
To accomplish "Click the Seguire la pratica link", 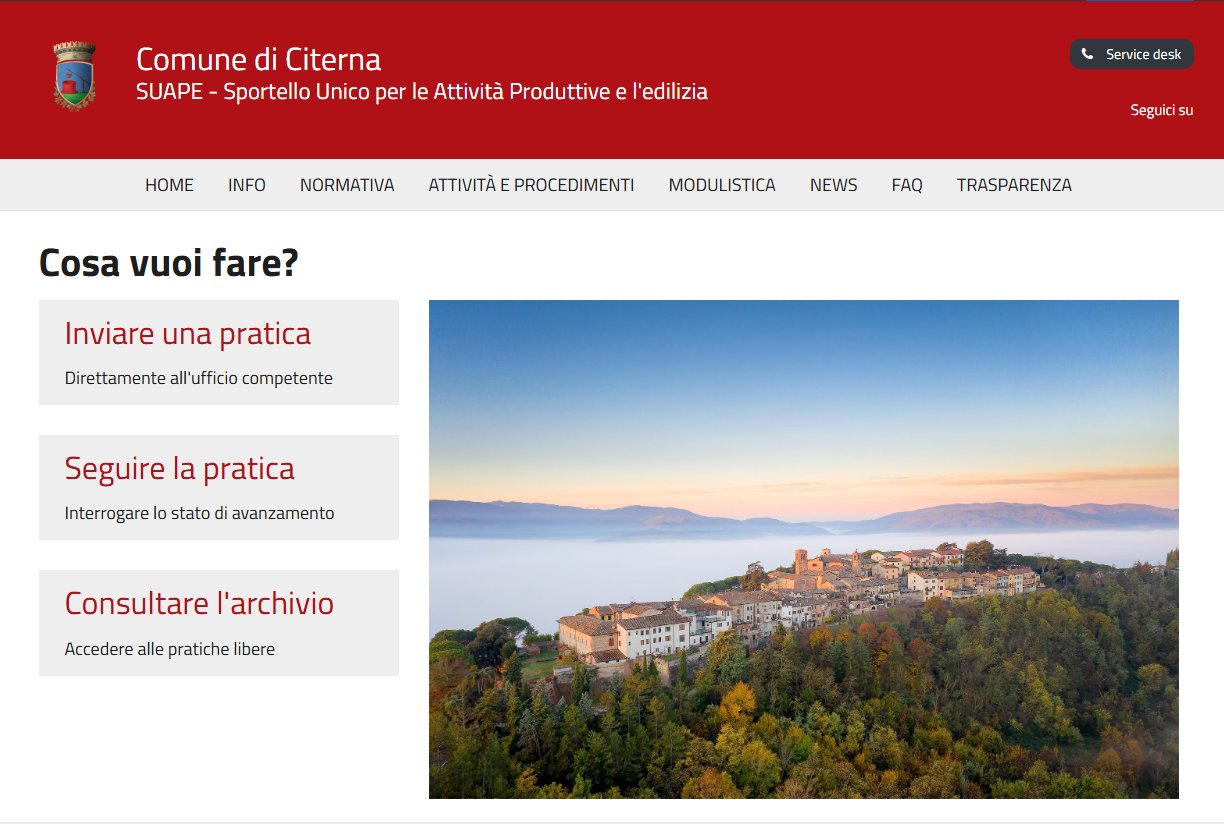I will coord(180,468).
